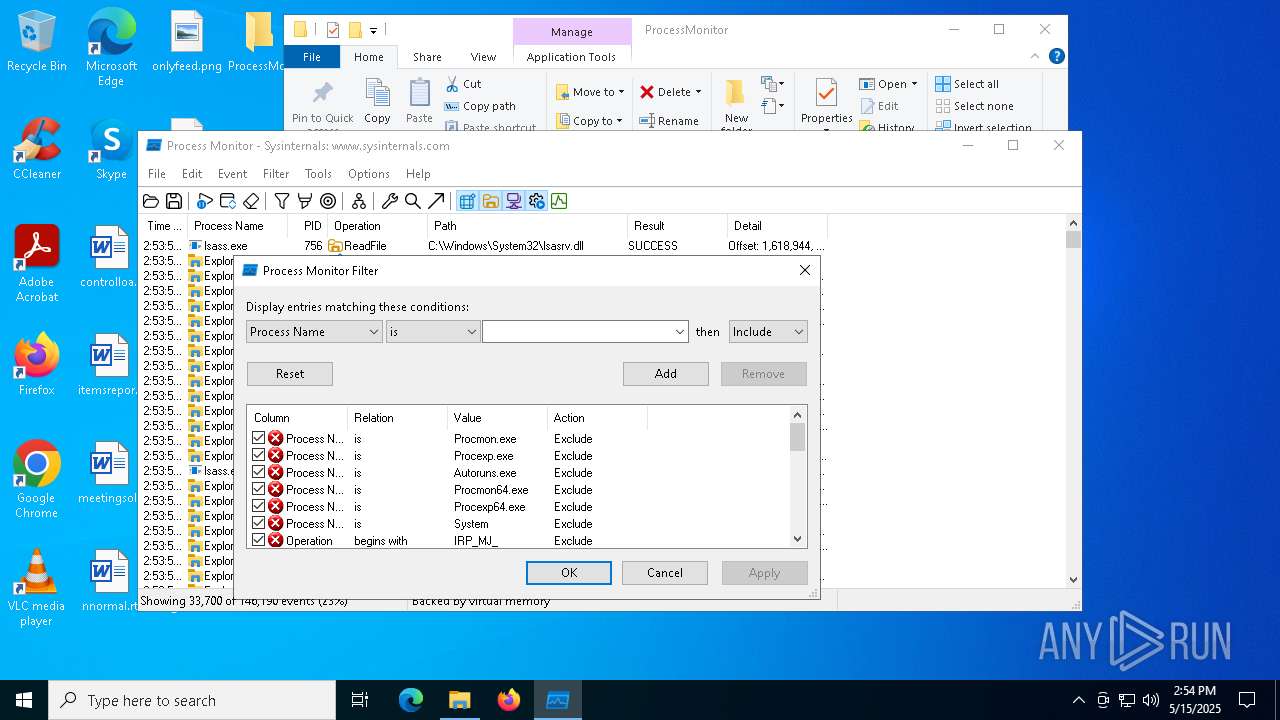Uncheck the Procmon64.exe exclude filter
Viewport: 1280px width, 720px height.
pos(259,489)
